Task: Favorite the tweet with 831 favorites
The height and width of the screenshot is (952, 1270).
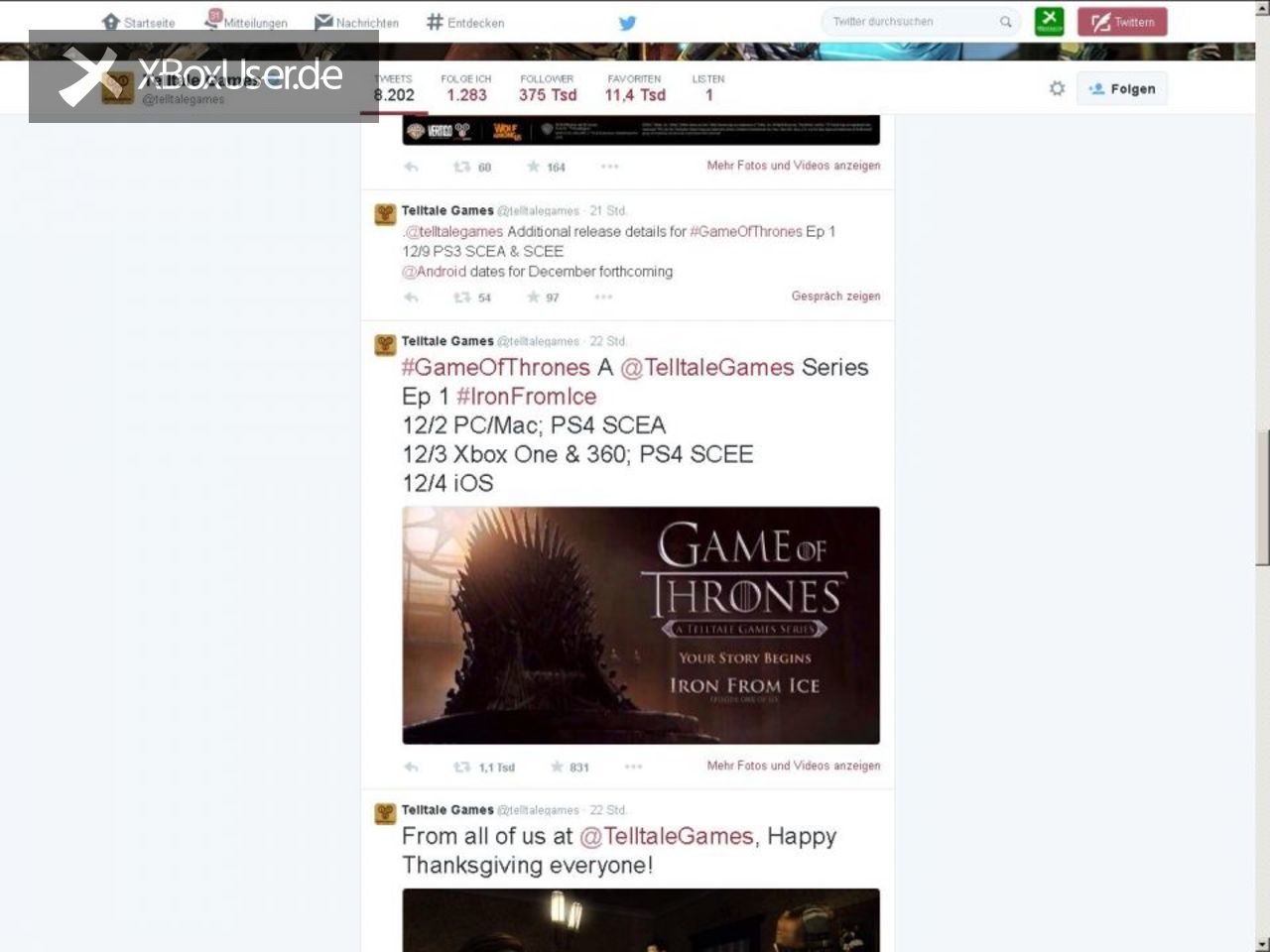Action: pyautogui.click(x=558, y=767)
